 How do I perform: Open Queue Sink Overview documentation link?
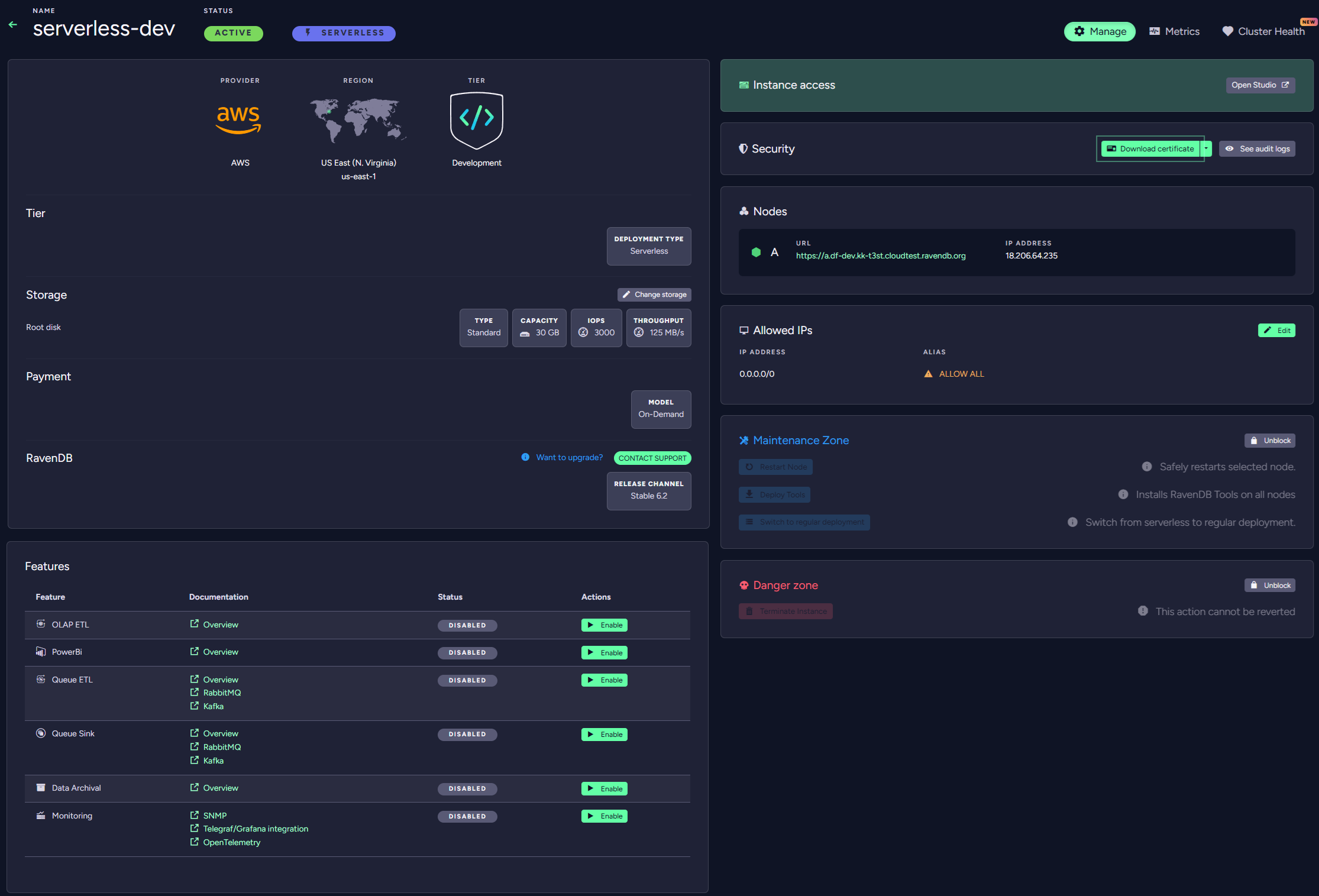[214, 733]
